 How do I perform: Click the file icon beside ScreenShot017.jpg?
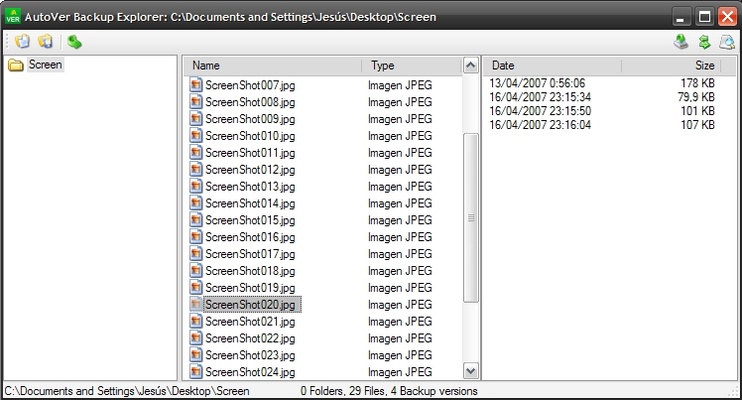click(196, 254)
